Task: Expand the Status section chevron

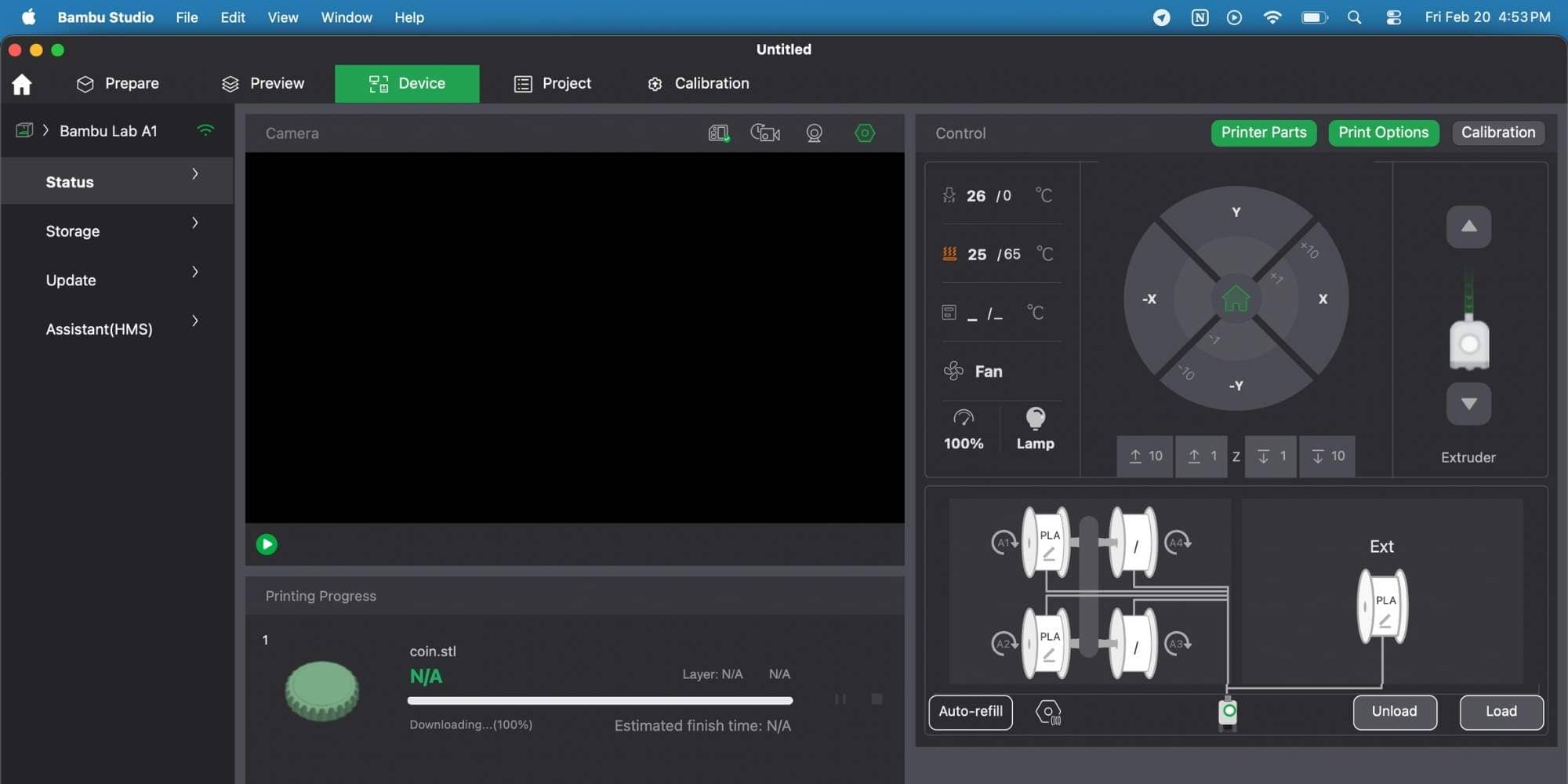Action: pos(195,174)
